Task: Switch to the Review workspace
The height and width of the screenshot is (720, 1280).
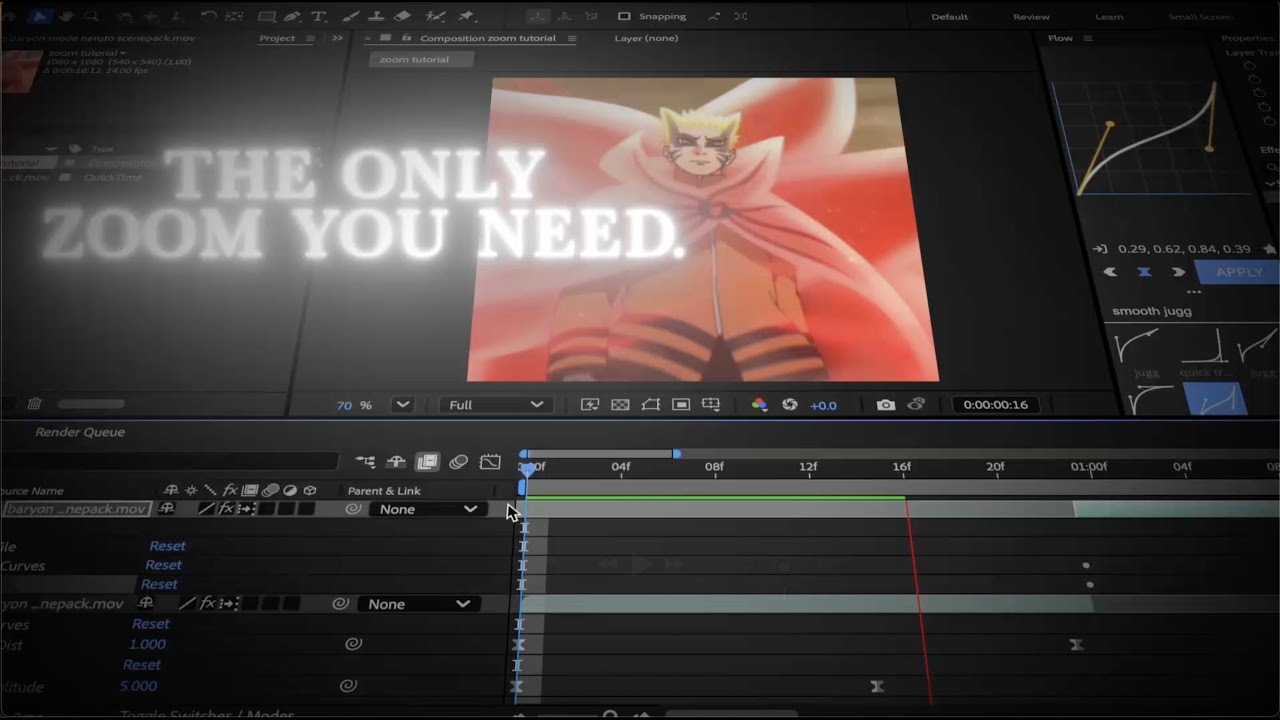Action: 1031,16
